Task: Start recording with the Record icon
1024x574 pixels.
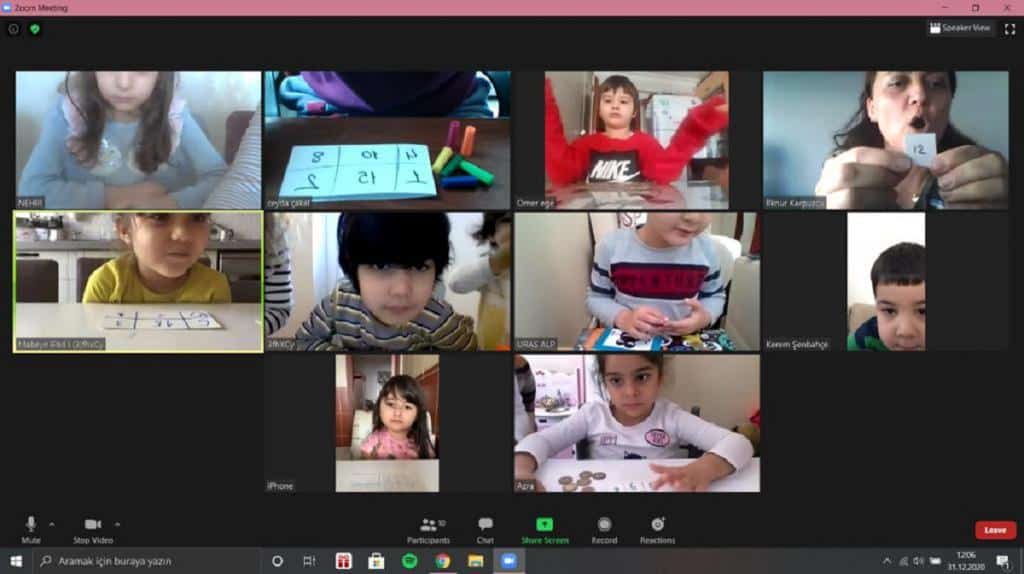Action: click(x=604, y=526)
